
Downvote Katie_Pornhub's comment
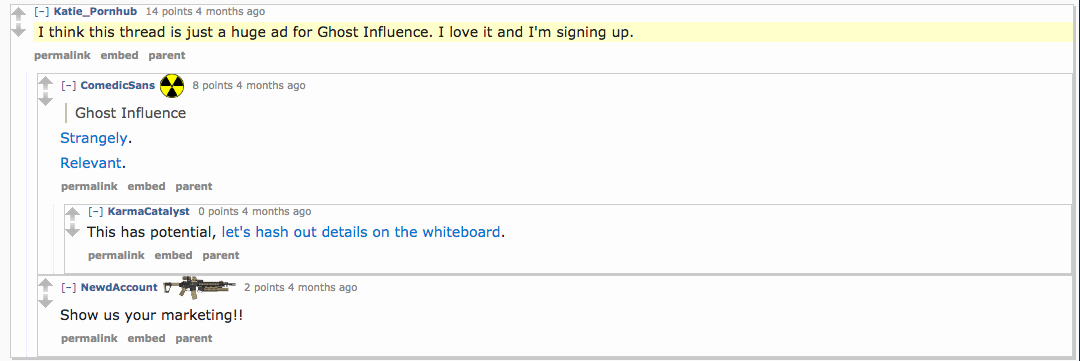coord(19,31)
